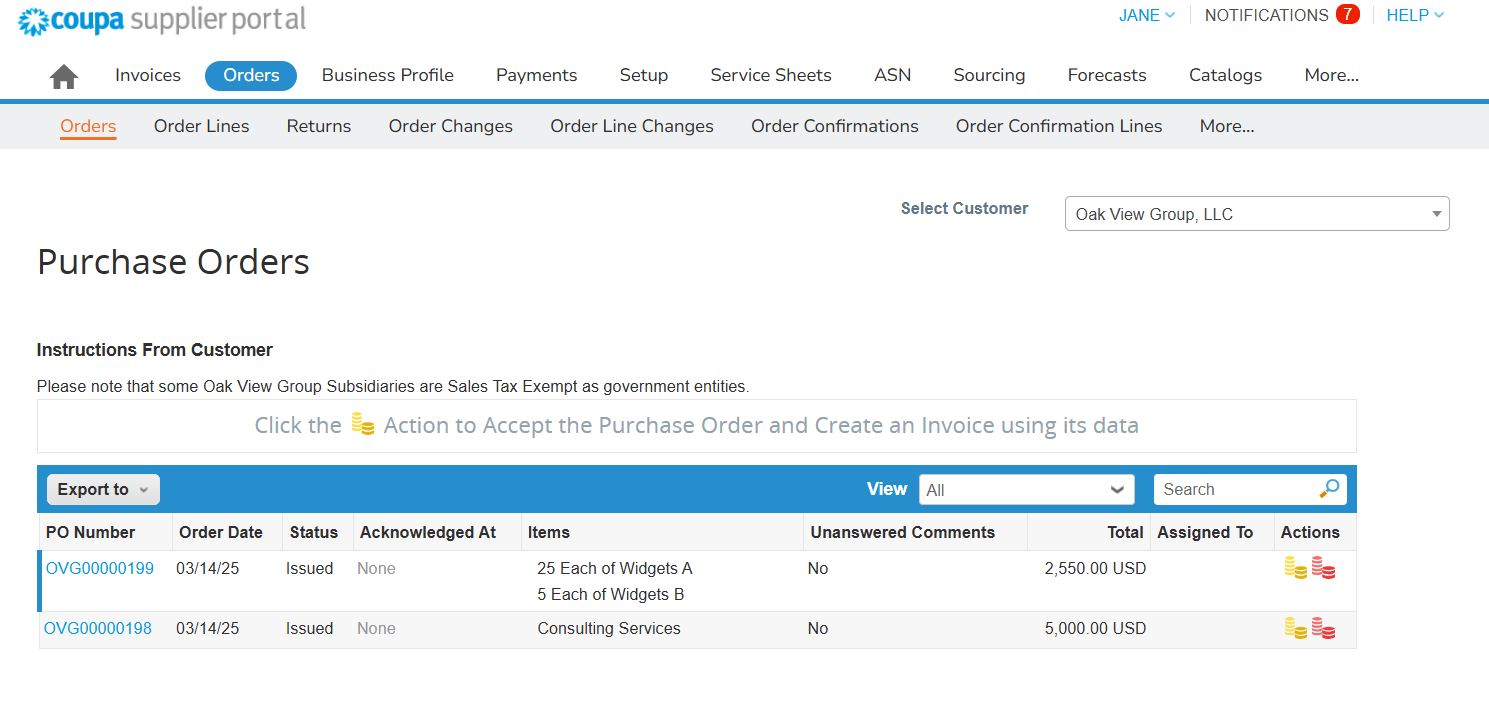Click gold coins action for OVG00000199

tap(1296, 568)
